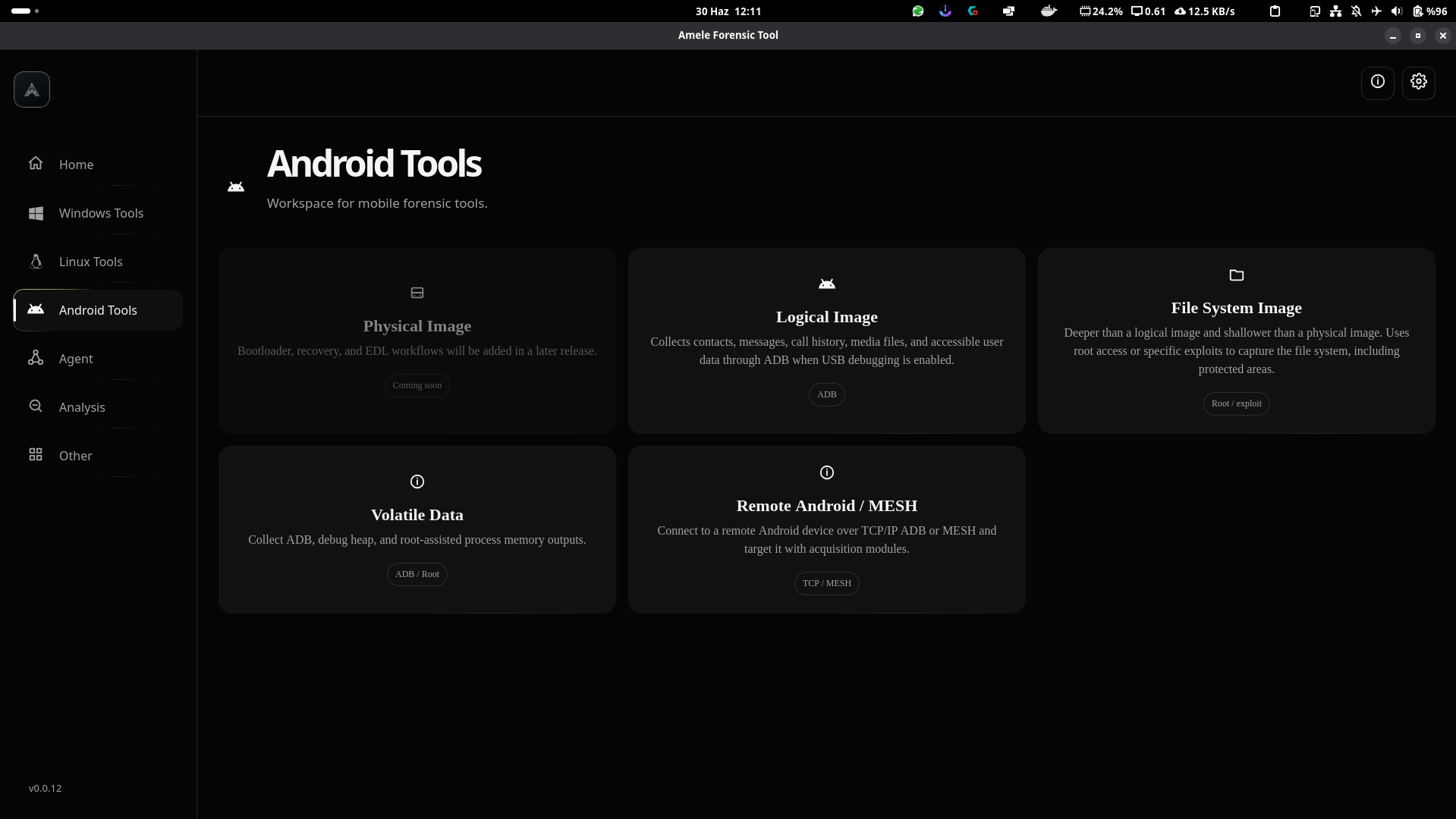Click the Physical Image disk icon
The image size is (1456, 819).
tap(417, 293)
